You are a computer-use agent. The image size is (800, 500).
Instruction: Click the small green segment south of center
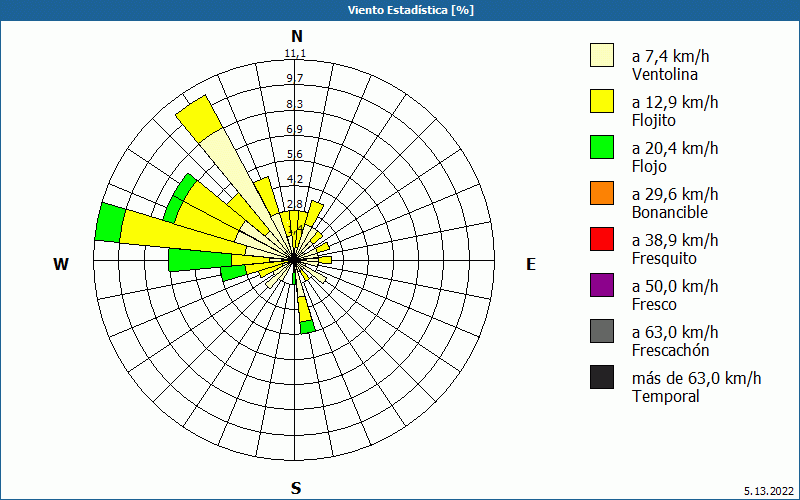click(x=295, y=278)
